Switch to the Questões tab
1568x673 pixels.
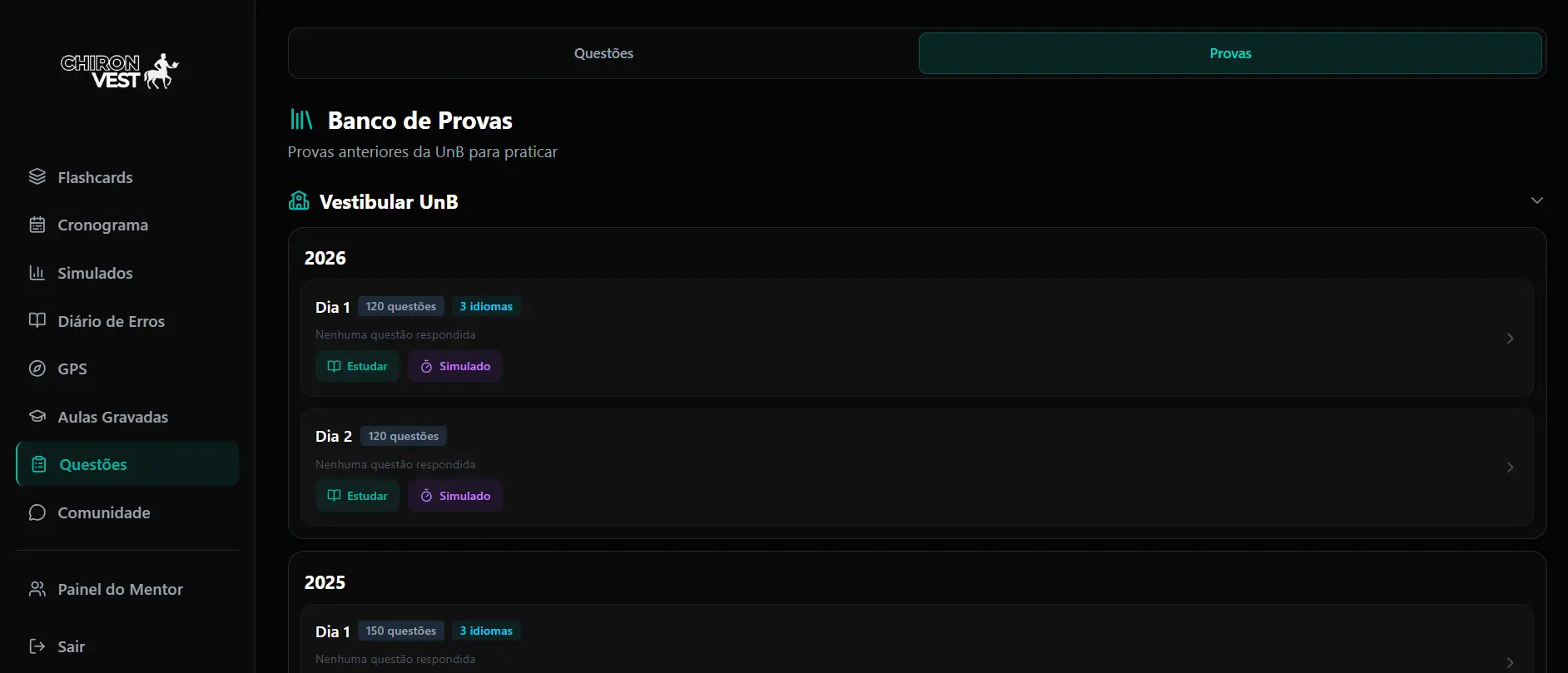click(x=603, y=53)
